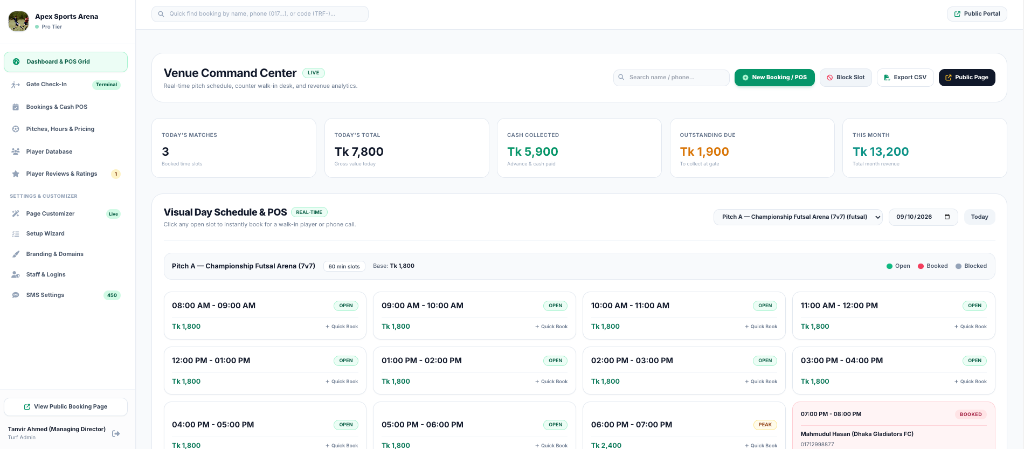
Task: Click the calendar icon in date field
Action: click(948, 217)
